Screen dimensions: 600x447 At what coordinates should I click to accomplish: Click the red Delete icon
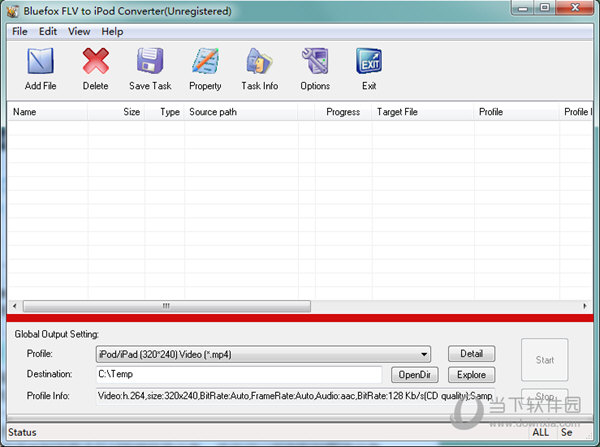point(95,61)
